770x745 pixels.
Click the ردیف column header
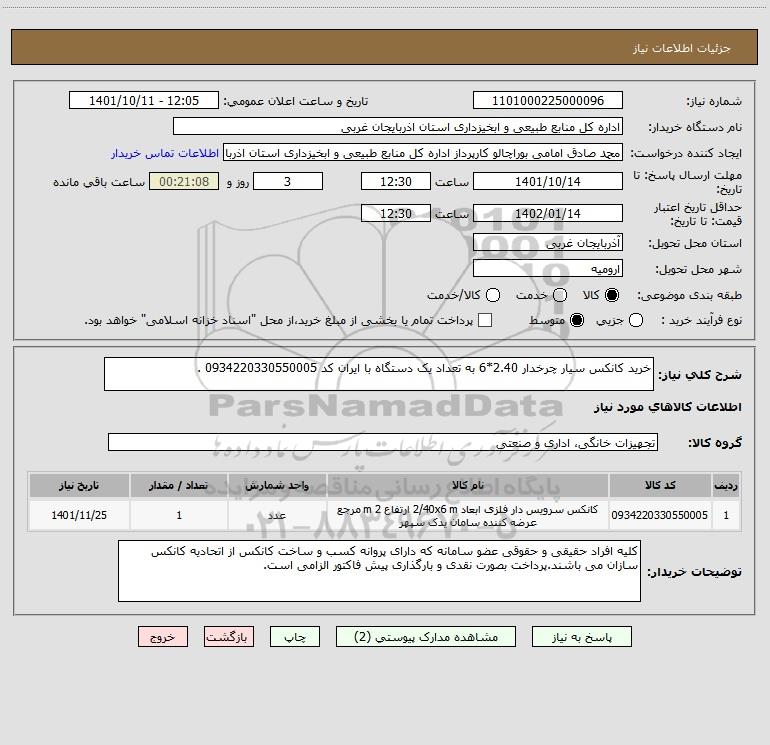(x=726, y=486)
